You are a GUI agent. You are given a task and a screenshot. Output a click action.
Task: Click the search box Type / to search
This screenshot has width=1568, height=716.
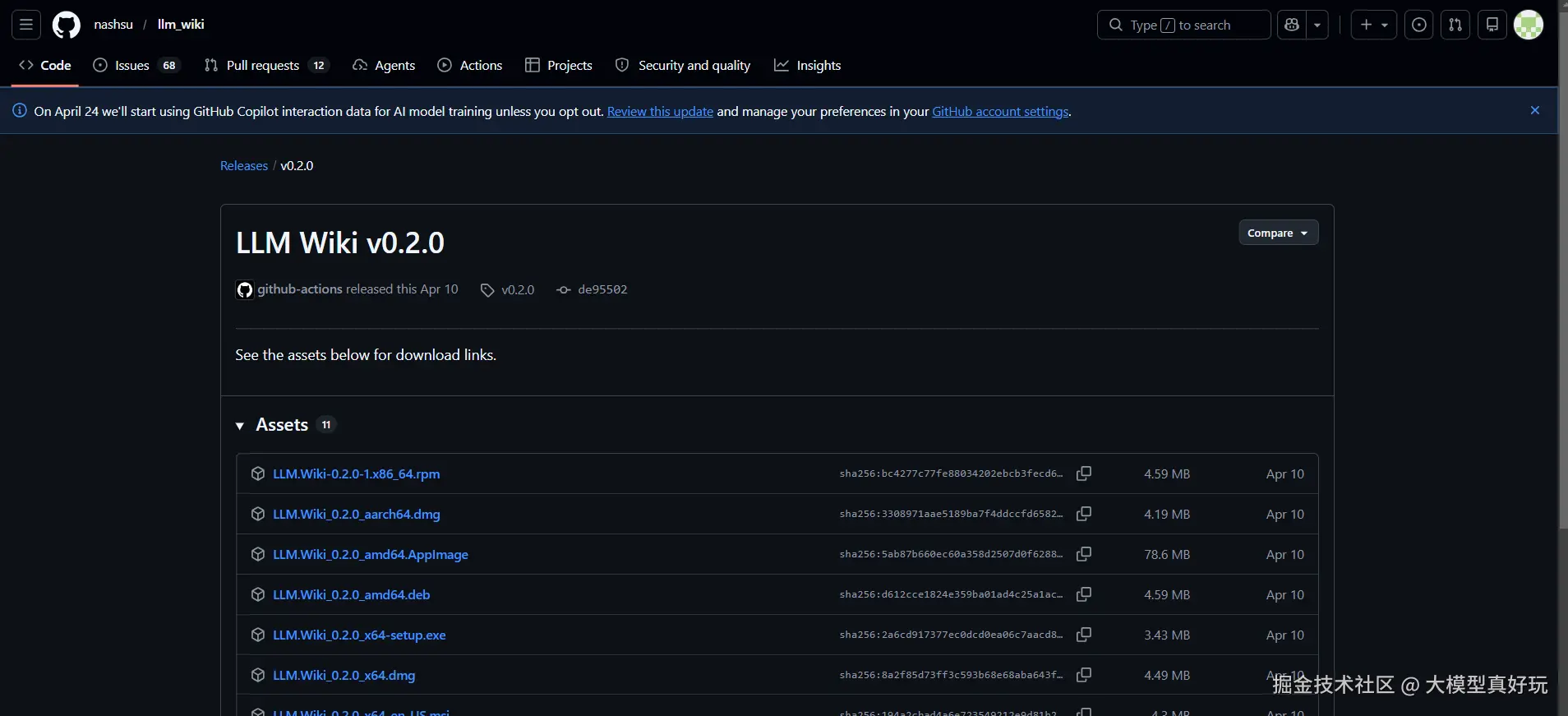(x=1183, y=25)
